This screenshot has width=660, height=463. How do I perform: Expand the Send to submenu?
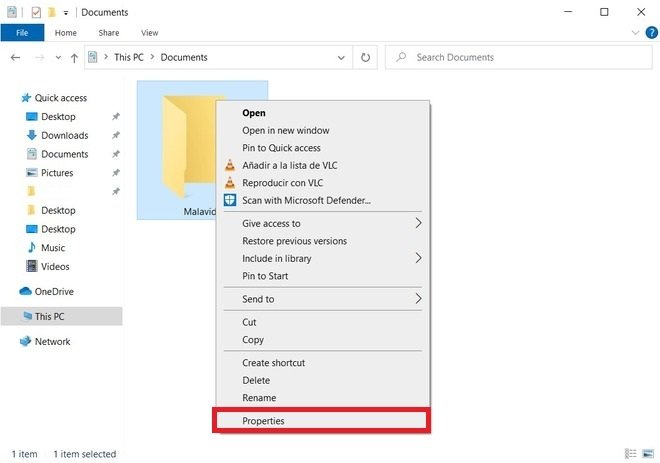[x=322, y=299]
